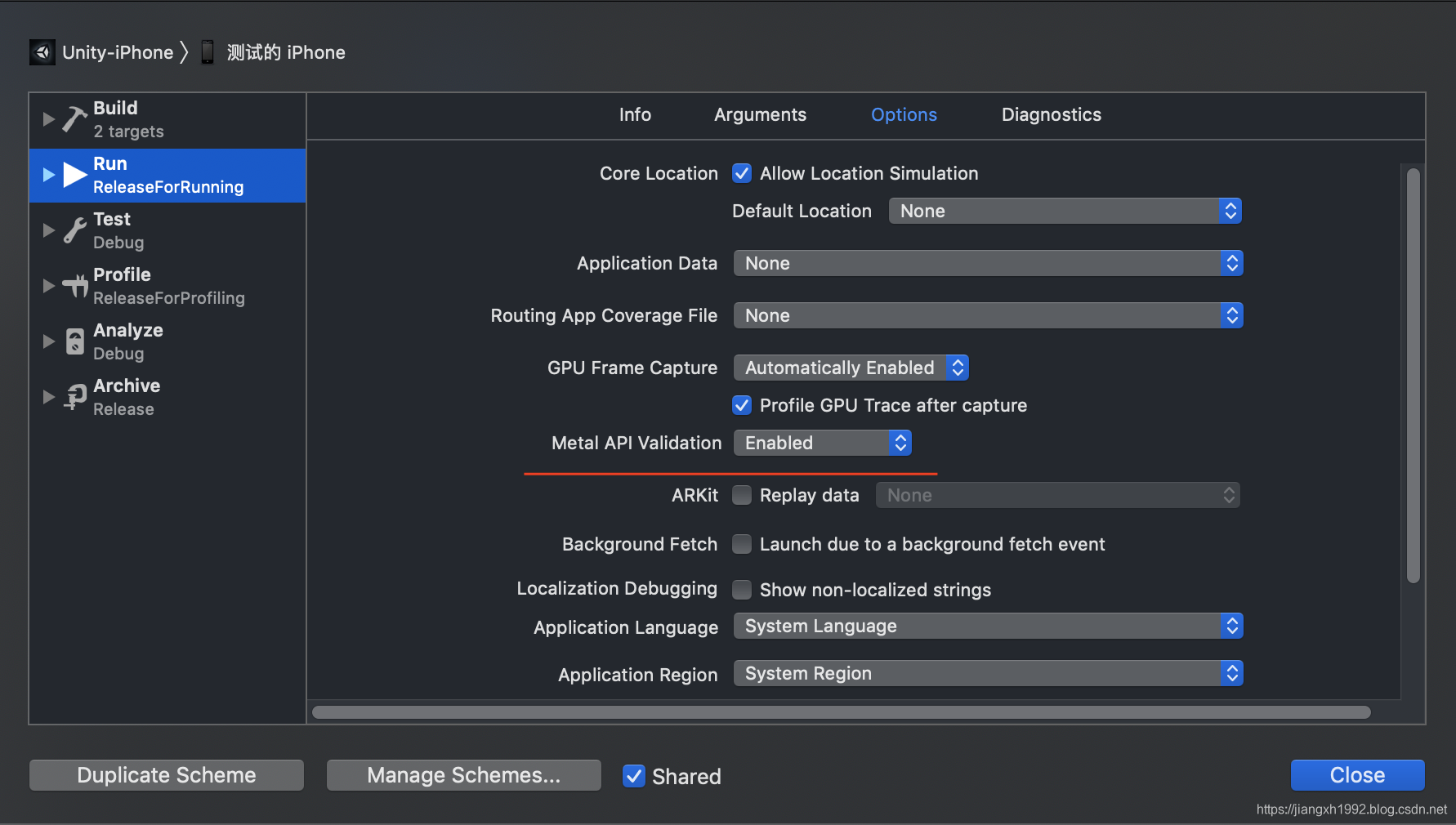Select the Archive Release row

(167, 397)
